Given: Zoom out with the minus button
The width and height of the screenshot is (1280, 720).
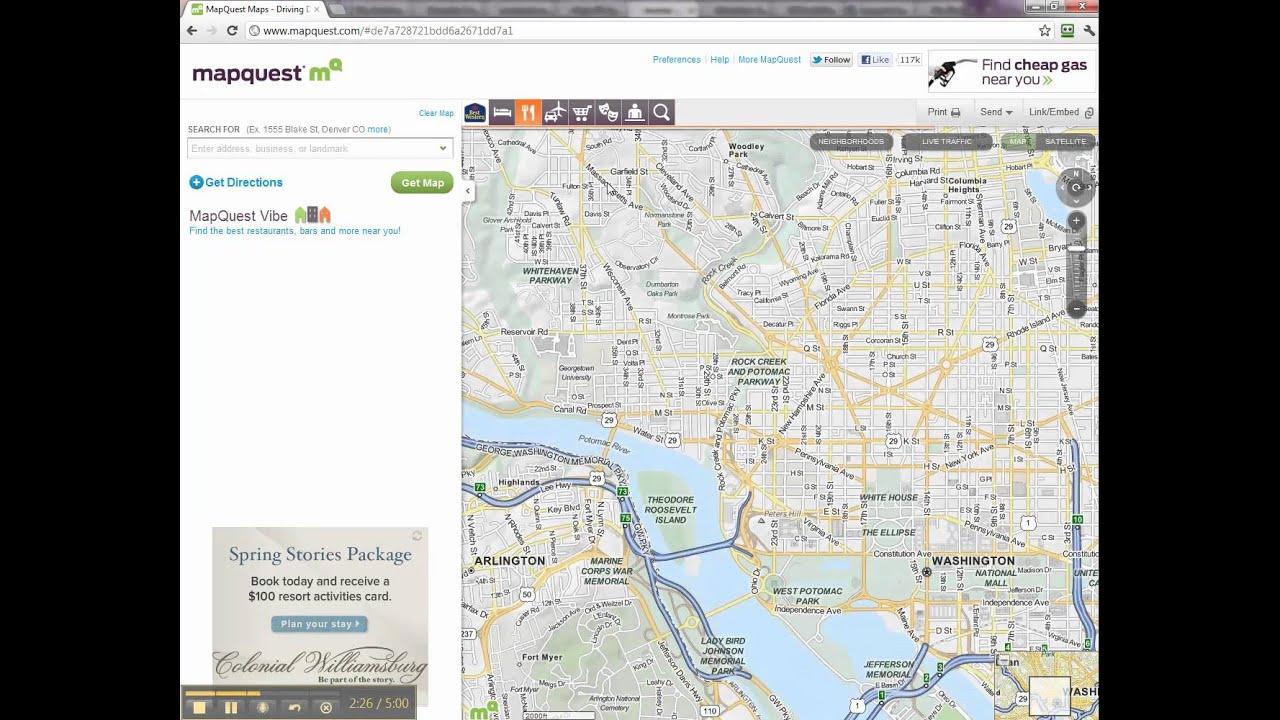Looking at the screenshot, I should (x=1076, y=309).
